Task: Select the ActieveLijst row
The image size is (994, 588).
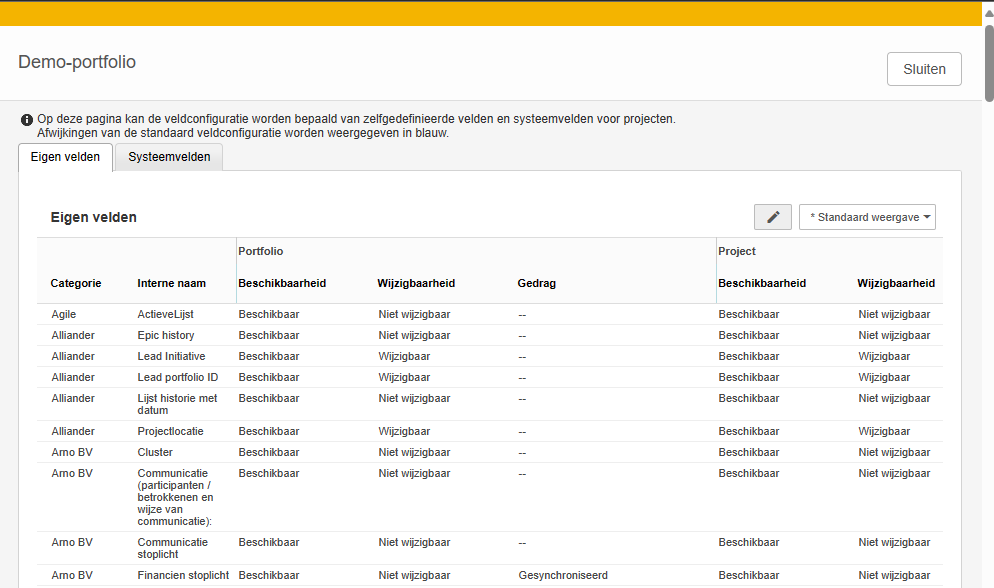Action: (165, 314)
